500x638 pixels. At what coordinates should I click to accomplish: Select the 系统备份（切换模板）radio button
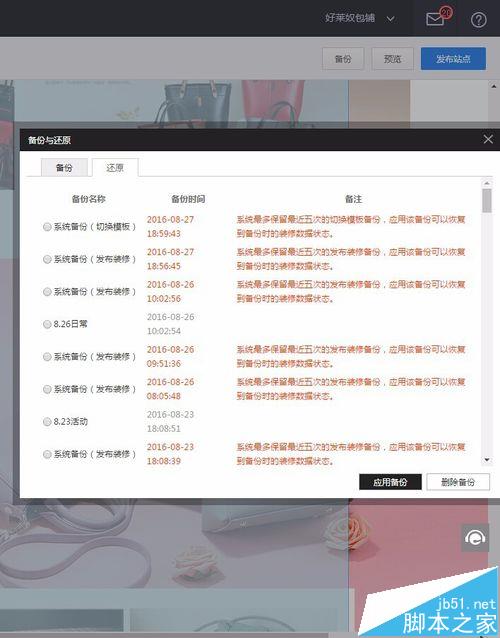click(x=47, y=227)
